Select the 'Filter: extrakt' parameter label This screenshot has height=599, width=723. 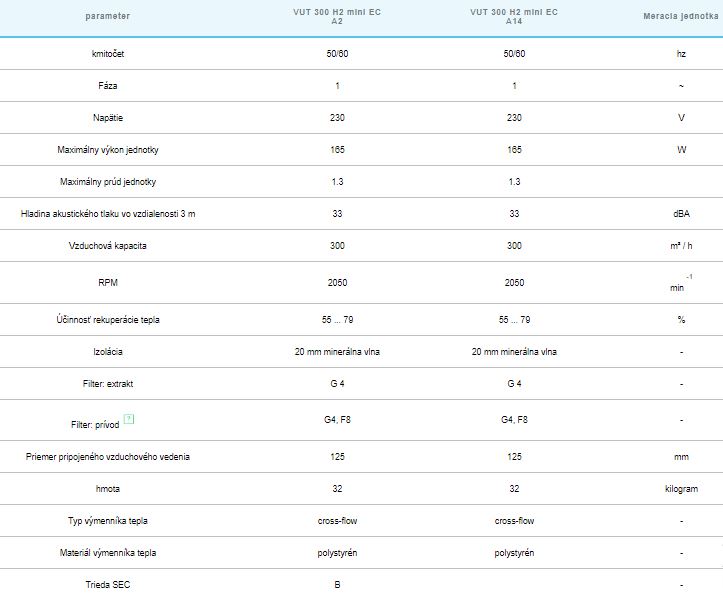[x=107, y=384]
